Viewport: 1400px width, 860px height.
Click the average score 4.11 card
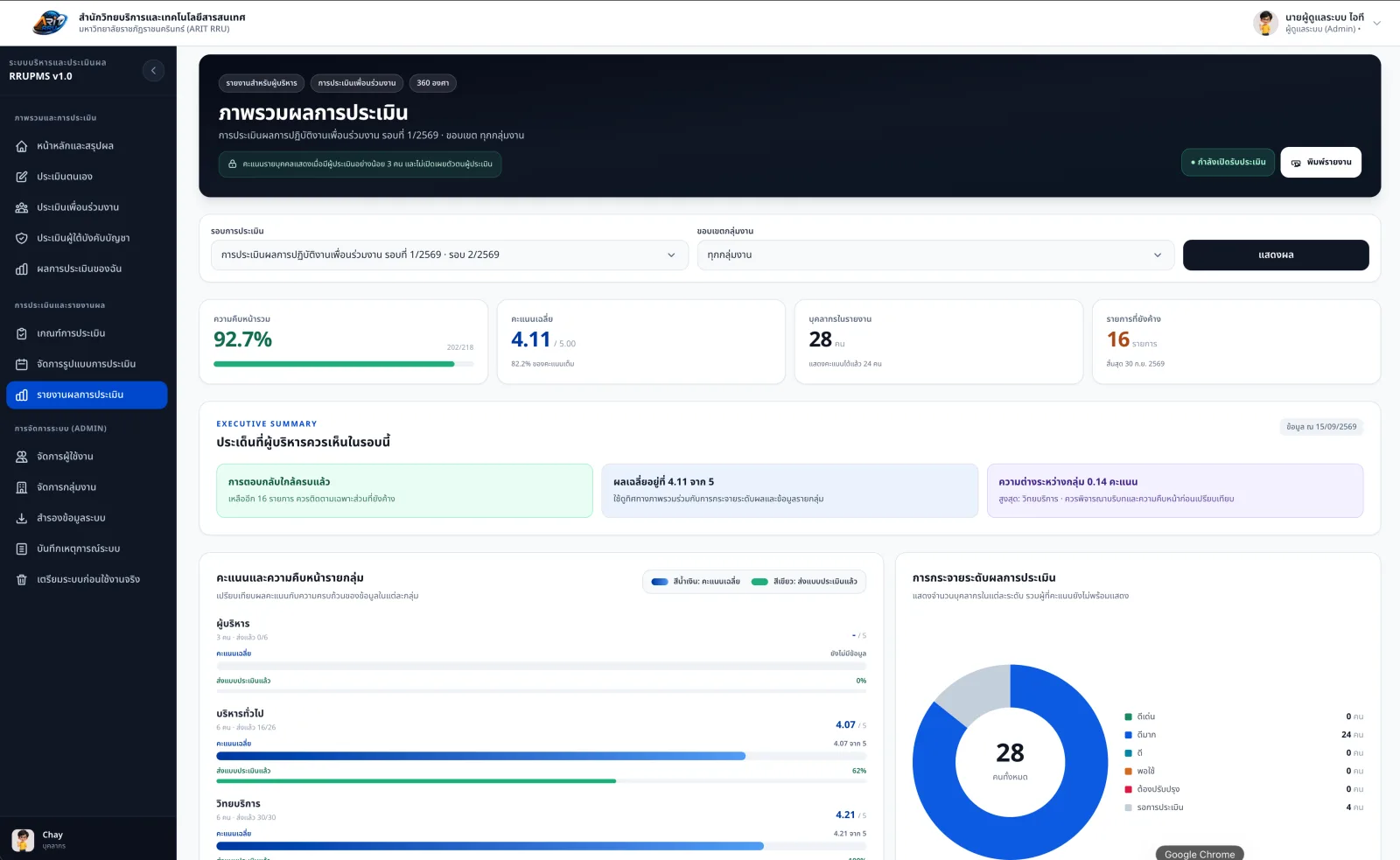point(641,342)
